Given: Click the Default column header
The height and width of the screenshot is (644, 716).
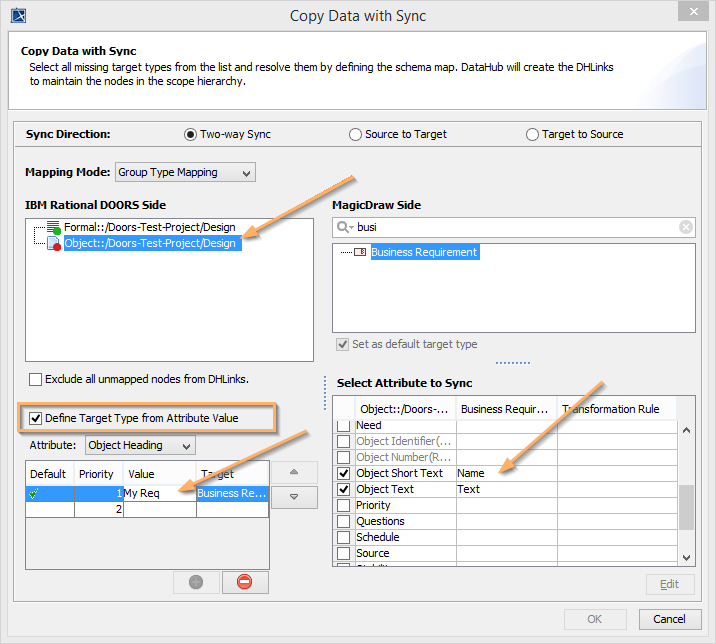Looking at the screenshot, I should (x=50, y=474).
